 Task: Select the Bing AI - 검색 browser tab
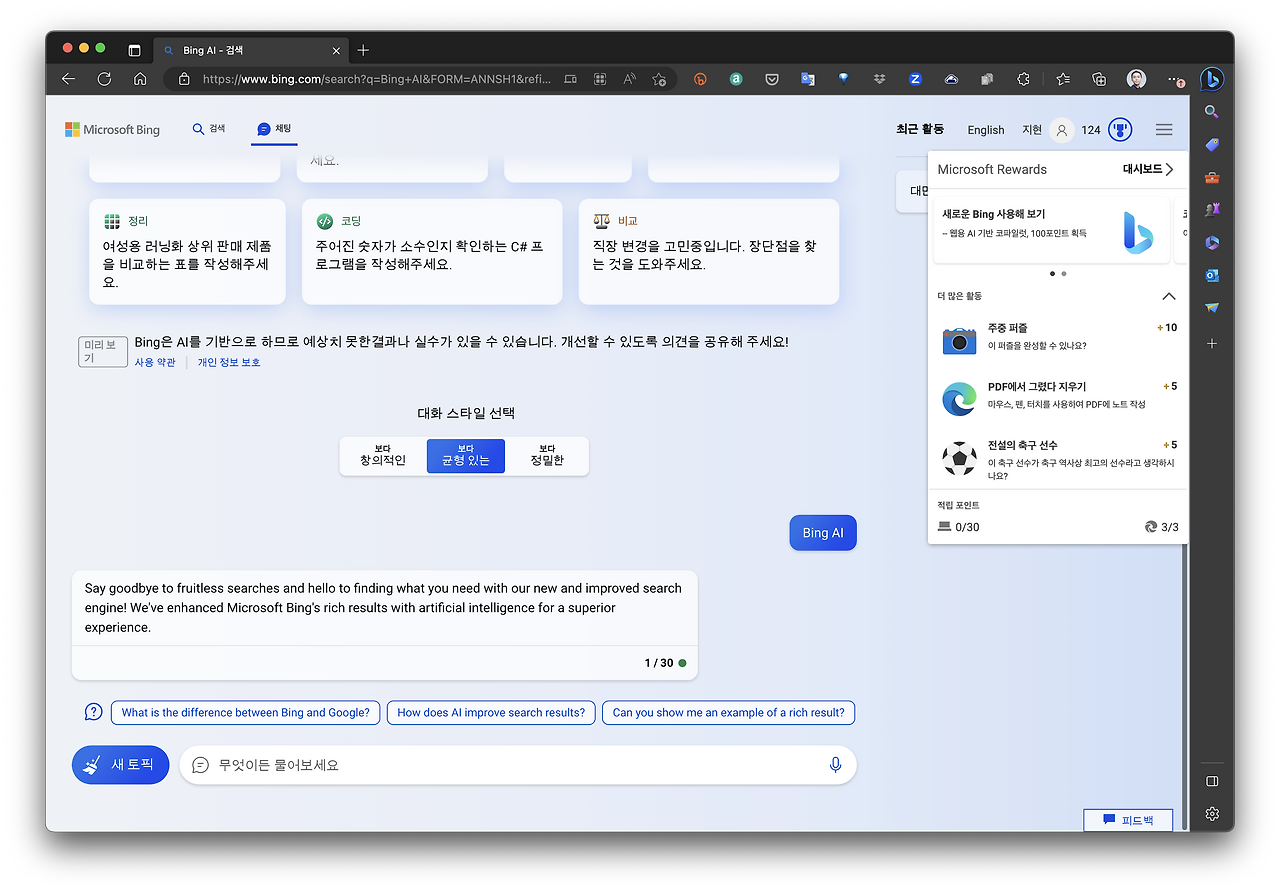click(251, 50)
